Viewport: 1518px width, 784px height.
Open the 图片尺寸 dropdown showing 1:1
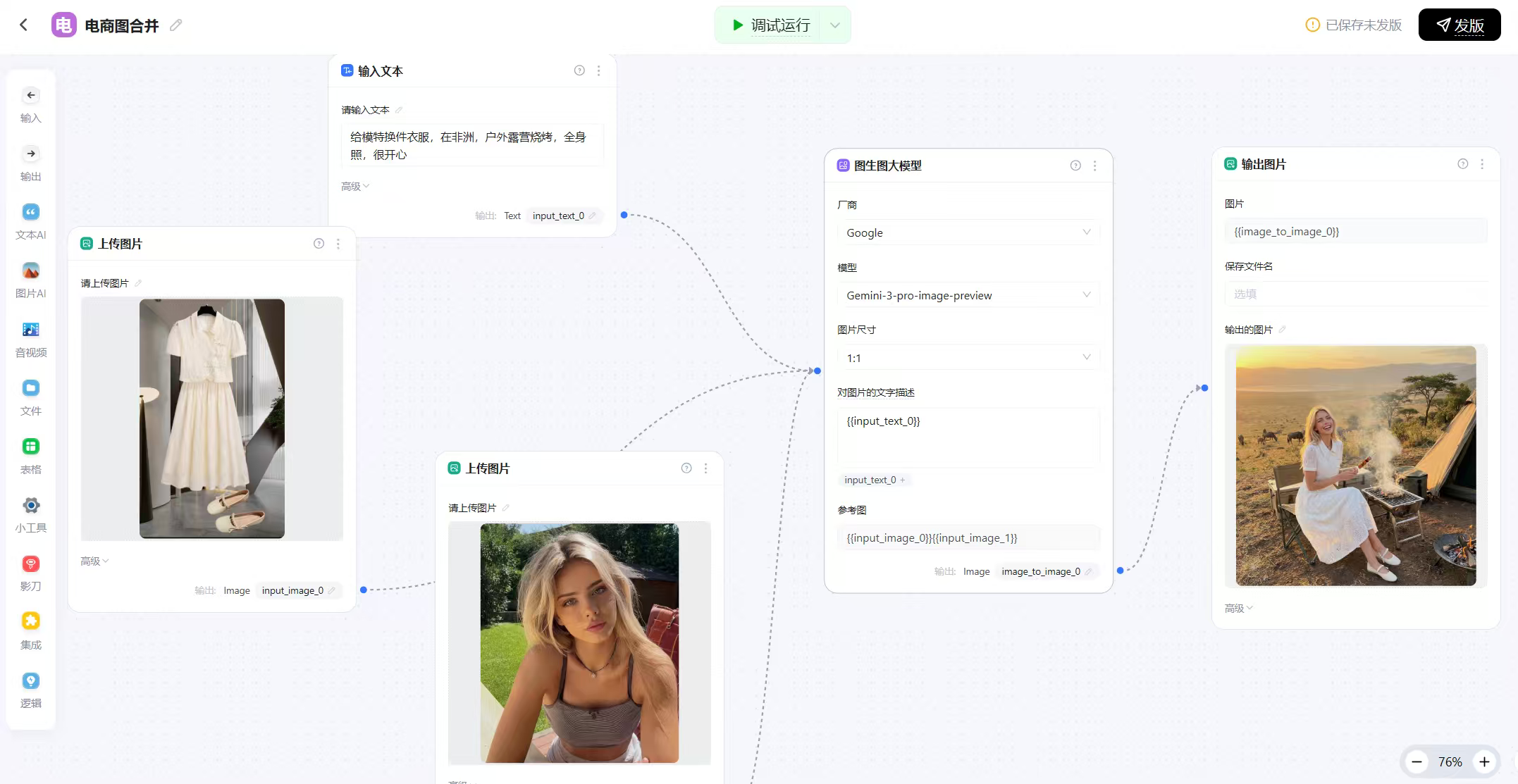pyautogui.click(x=968, y=358)
